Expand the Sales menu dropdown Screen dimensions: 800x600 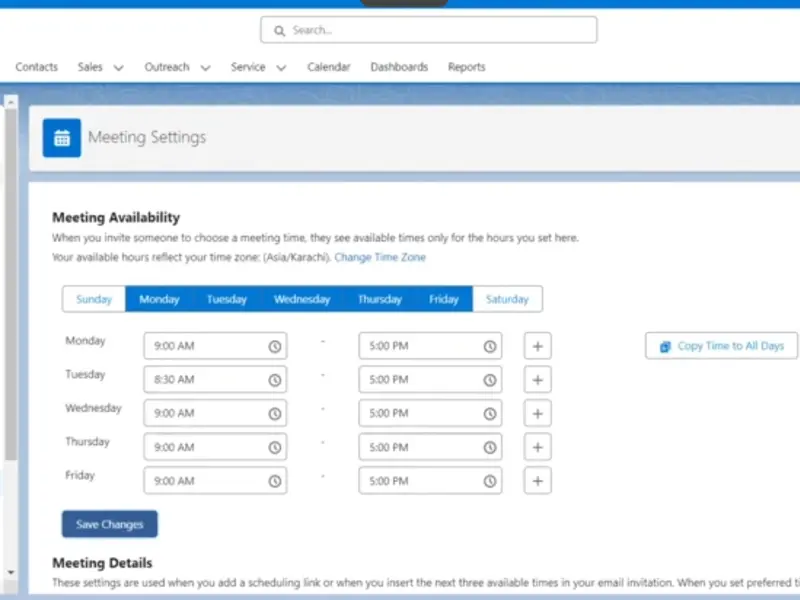[118, 68]
